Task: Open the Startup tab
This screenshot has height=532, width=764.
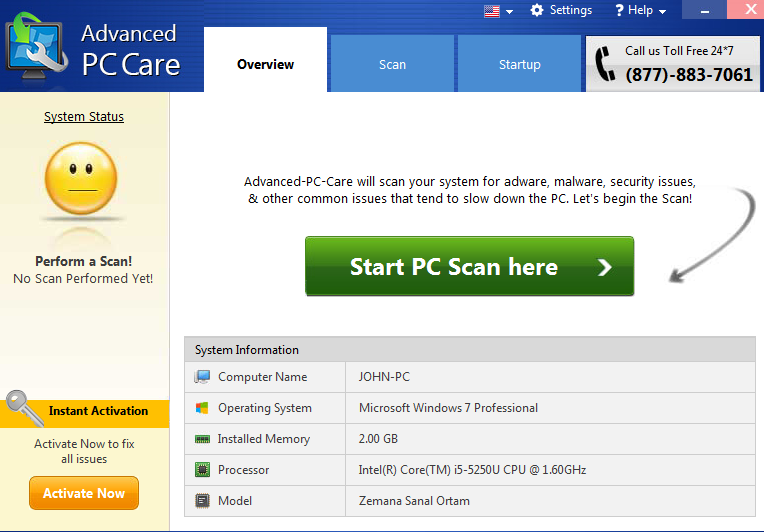Action: [x=519, y=64]
